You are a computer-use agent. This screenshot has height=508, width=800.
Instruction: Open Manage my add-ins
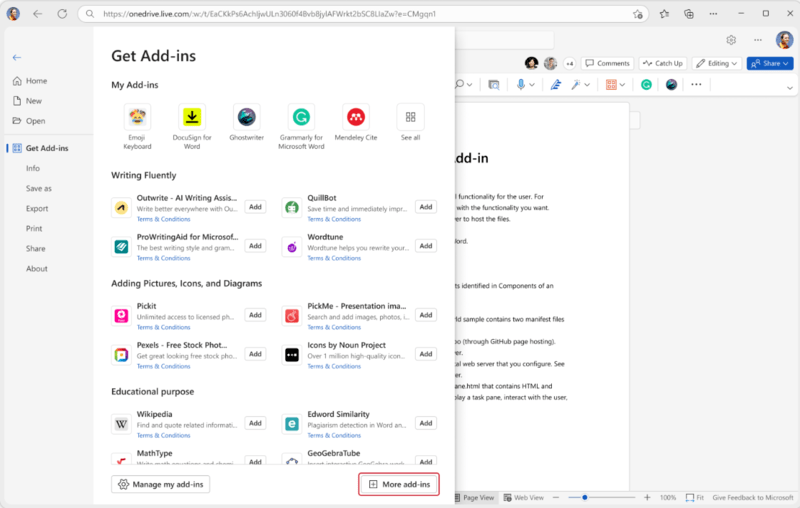click(x=161, y=485)
